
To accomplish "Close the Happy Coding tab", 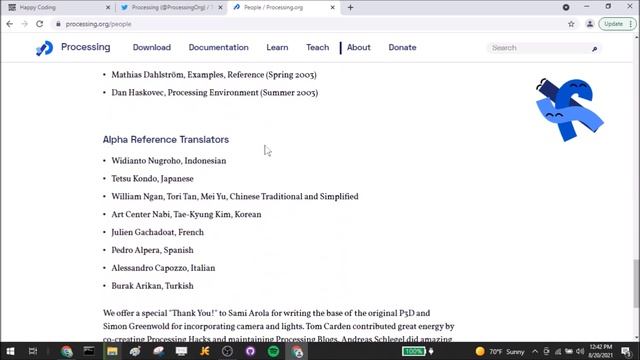I will [x=108, y=7].
